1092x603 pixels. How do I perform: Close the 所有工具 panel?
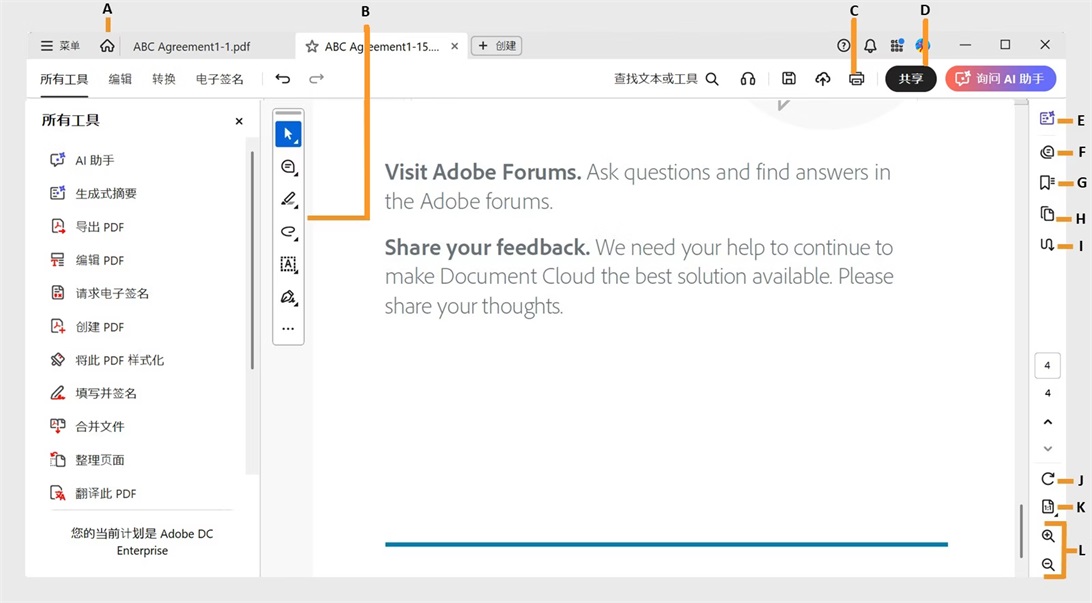click(x=239, y=121)
